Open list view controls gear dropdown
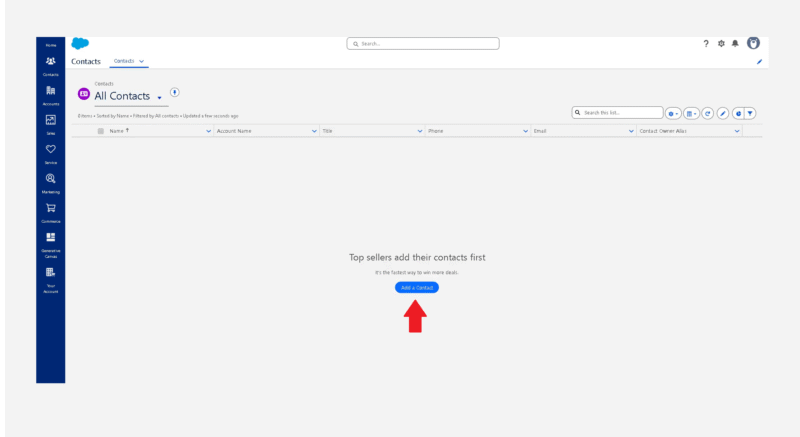 tap(674, 113)
